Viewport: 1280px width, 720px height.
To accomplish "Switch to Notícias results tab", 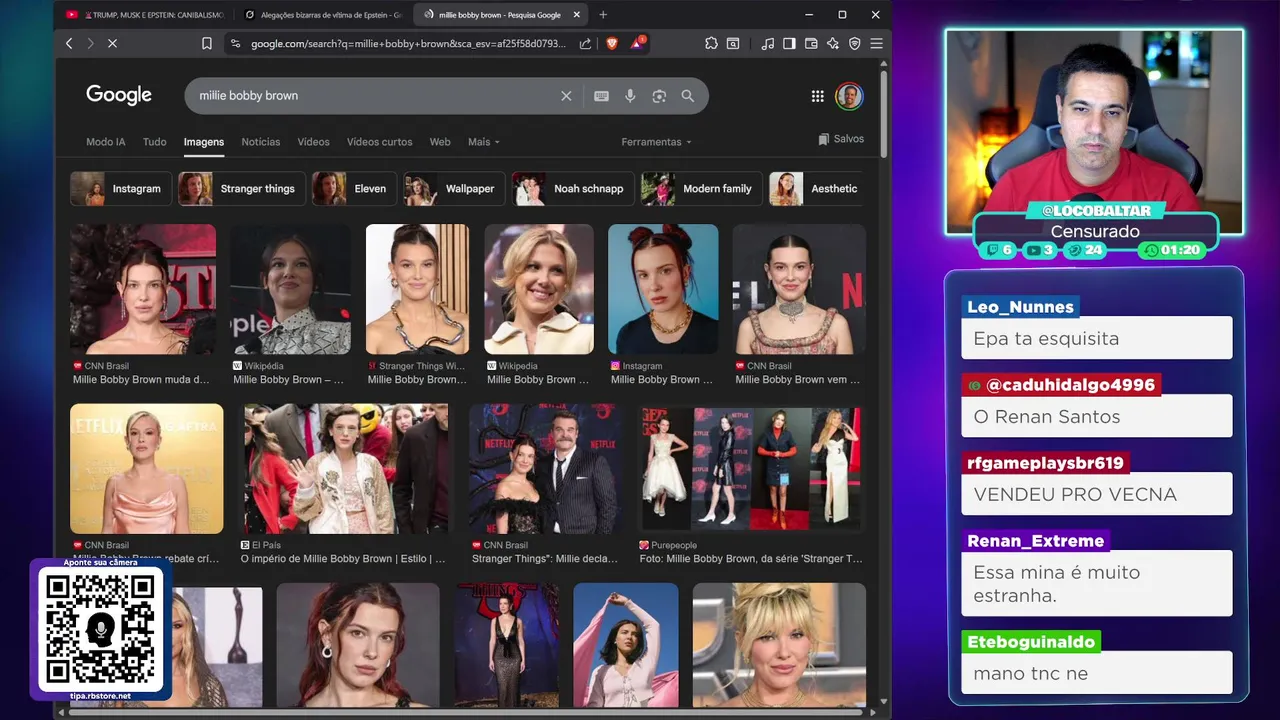I will 261,142.
